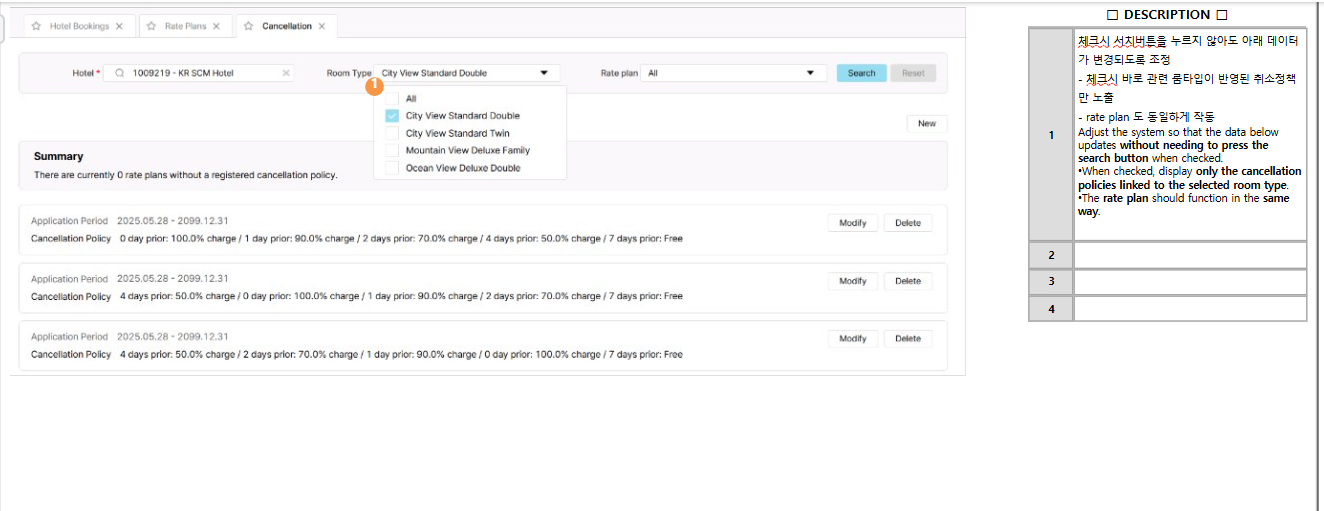Image resolution: width=1324 pixels, height=511 pixels.
Task: Switch to the Rate Plans tab
Action: point(185,26)
